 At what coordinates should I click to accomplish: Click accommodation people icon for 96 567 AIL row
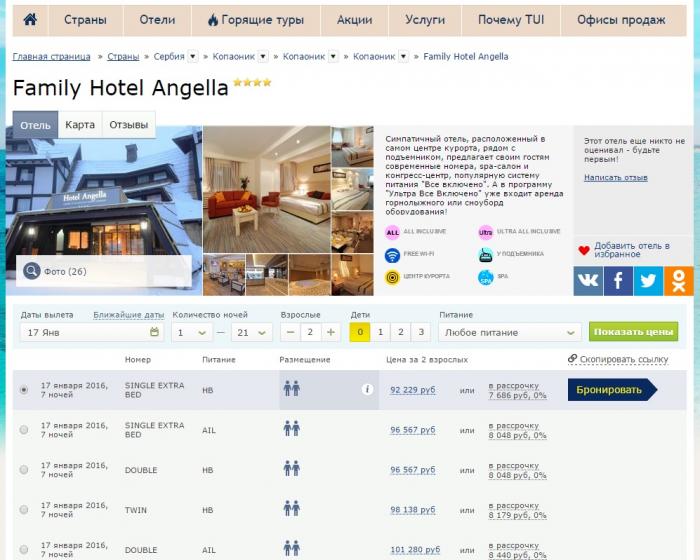292,429
